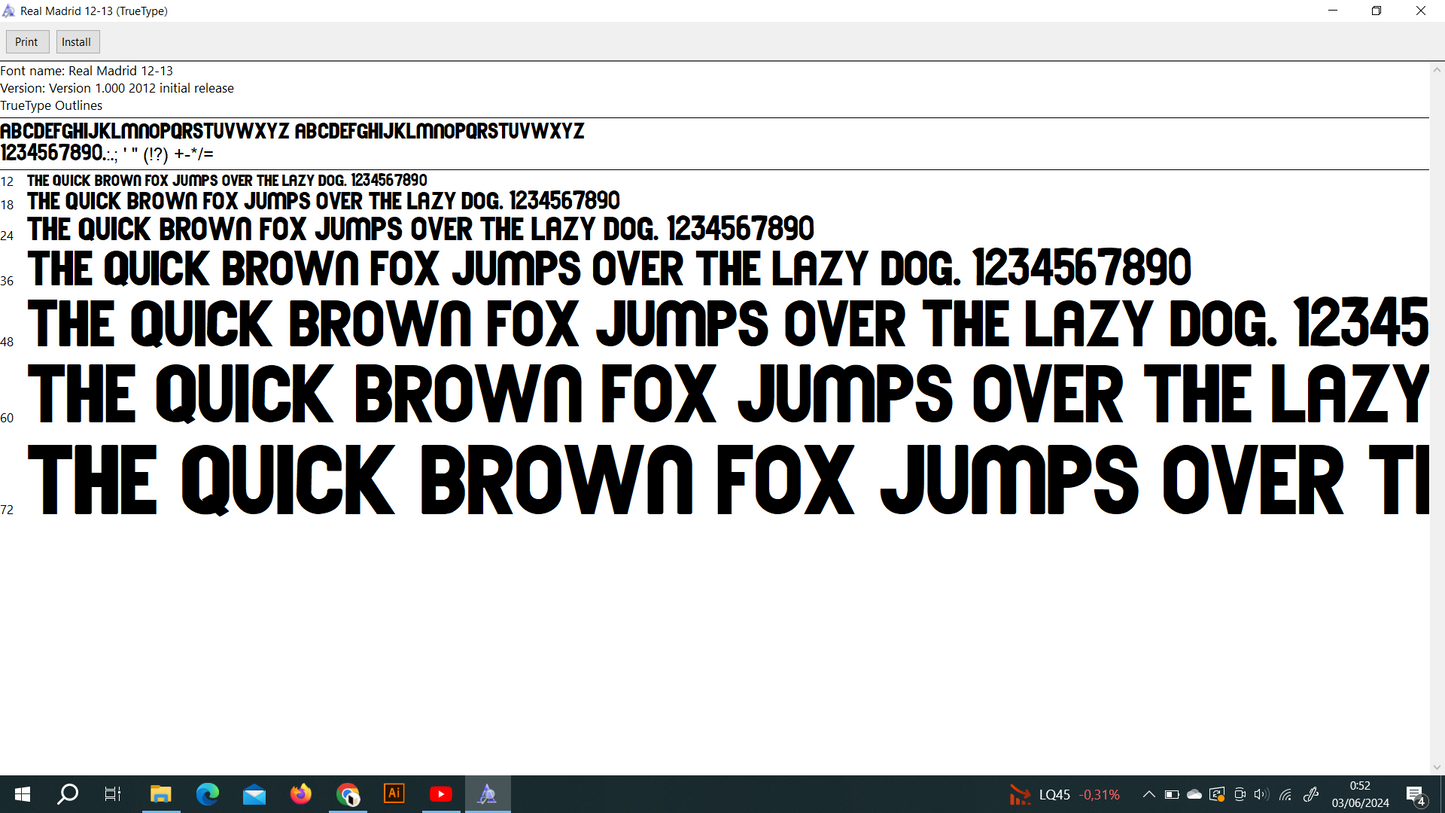The height and width of the screenshot is (813, 1445).
Task: Launch Firefox from the taskbar
Action: (301, 795)
